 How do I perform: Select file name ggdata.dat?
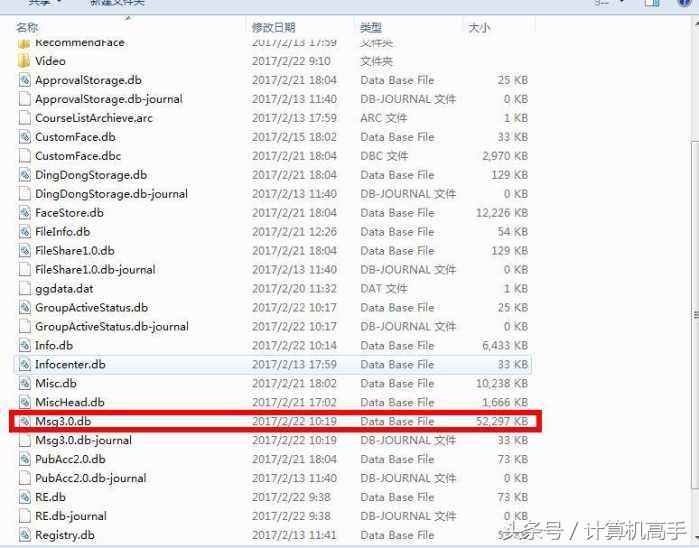pos(64,289)
